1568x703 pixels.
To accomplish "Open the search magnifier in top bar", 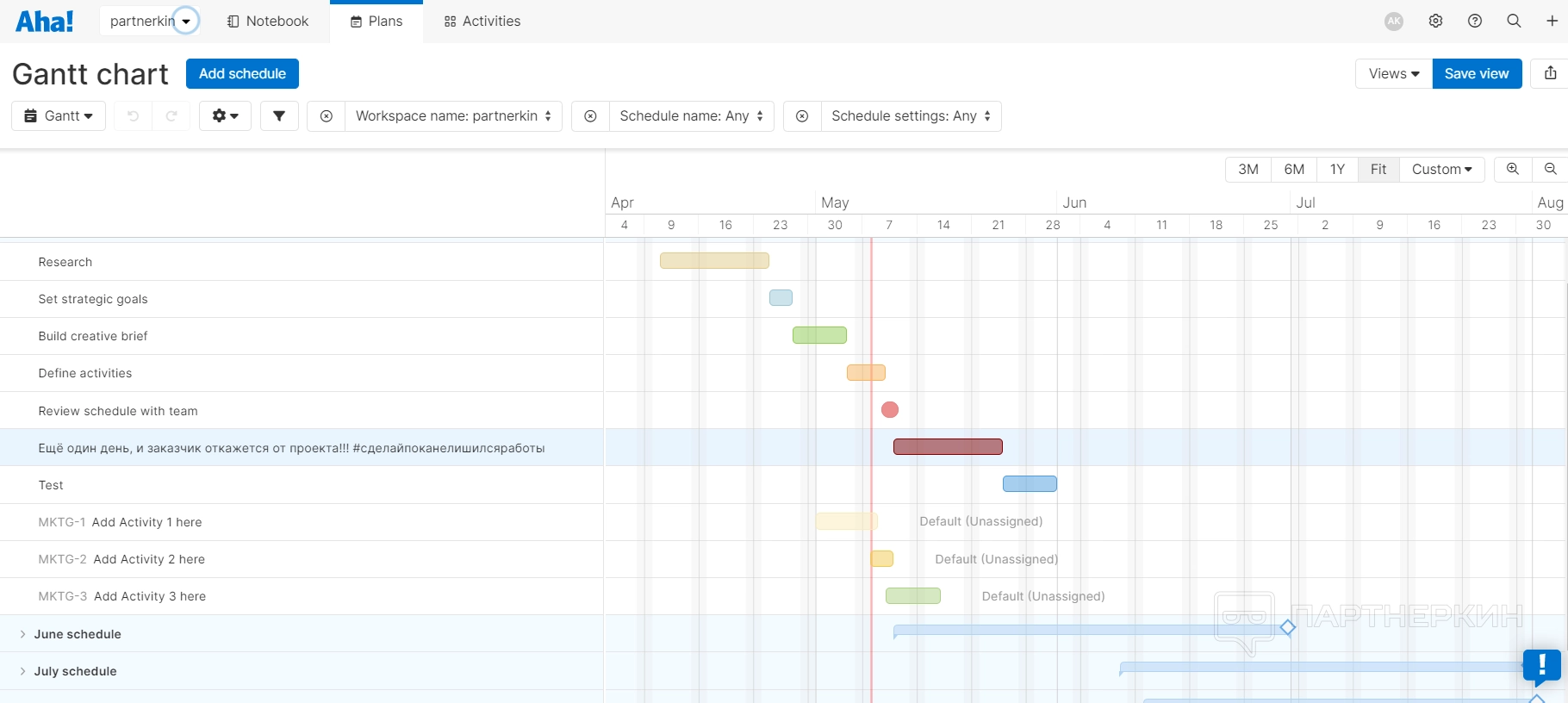I will 1514,21.
